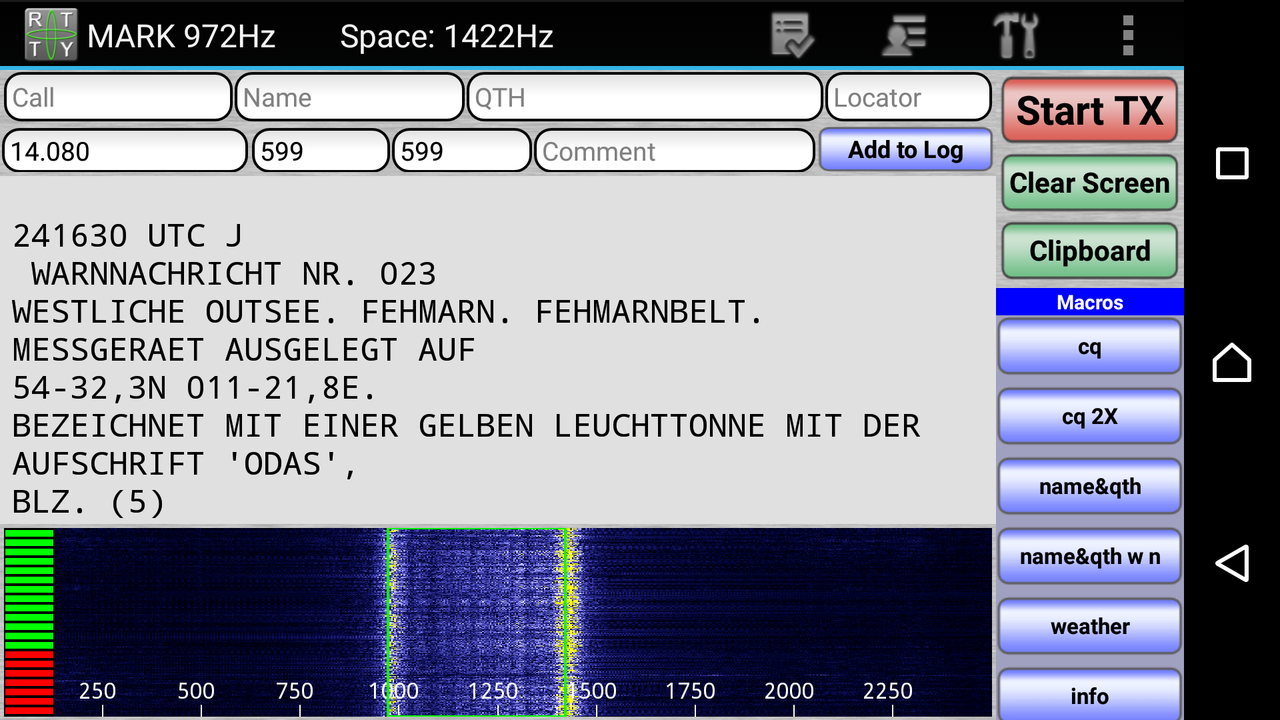Open the three-dot overflow menu

[x=1128, y=36]
